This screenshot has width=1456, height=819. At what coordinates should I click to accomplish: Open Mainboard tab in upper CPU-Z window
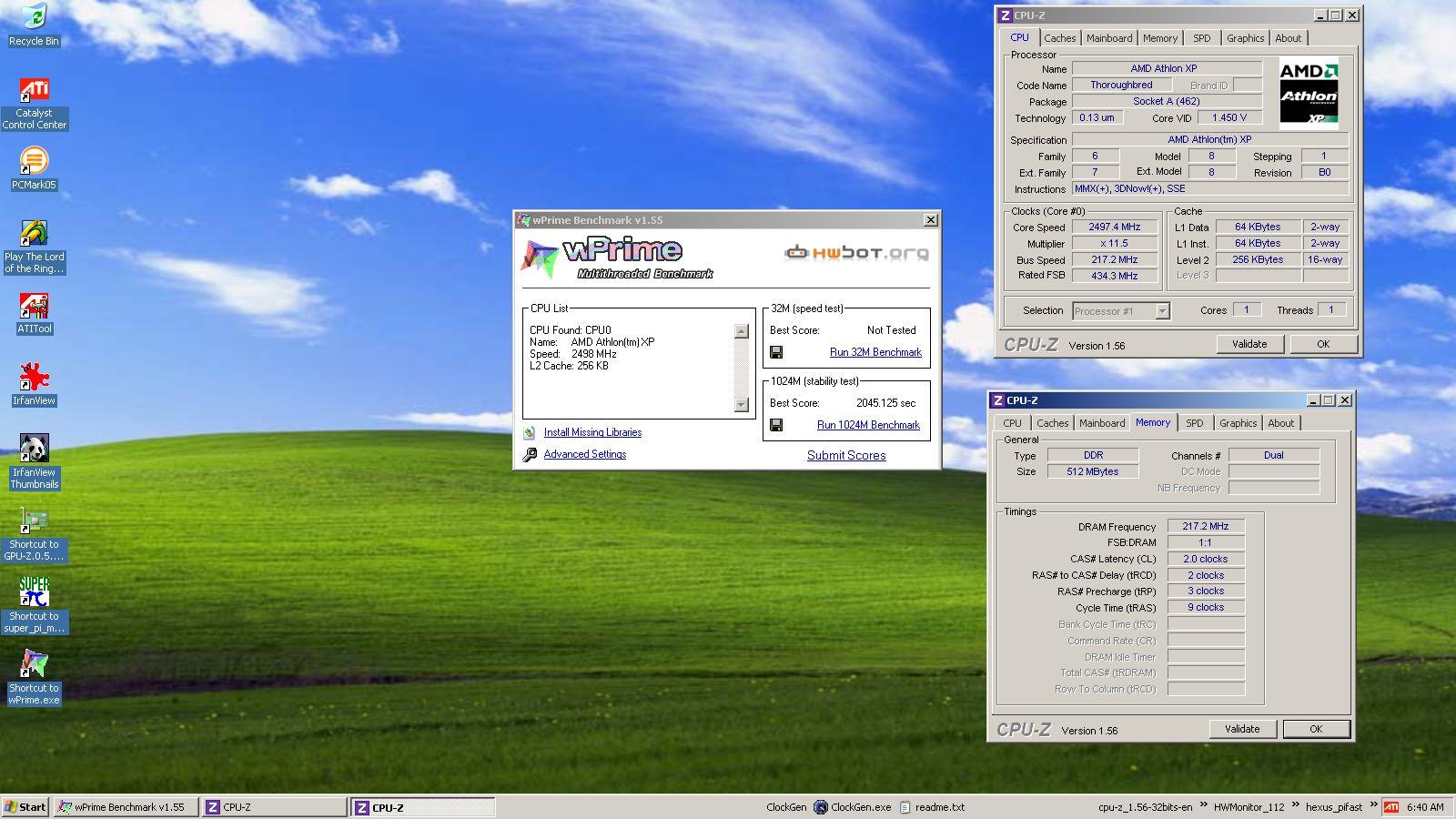[x=1109, y=38]
